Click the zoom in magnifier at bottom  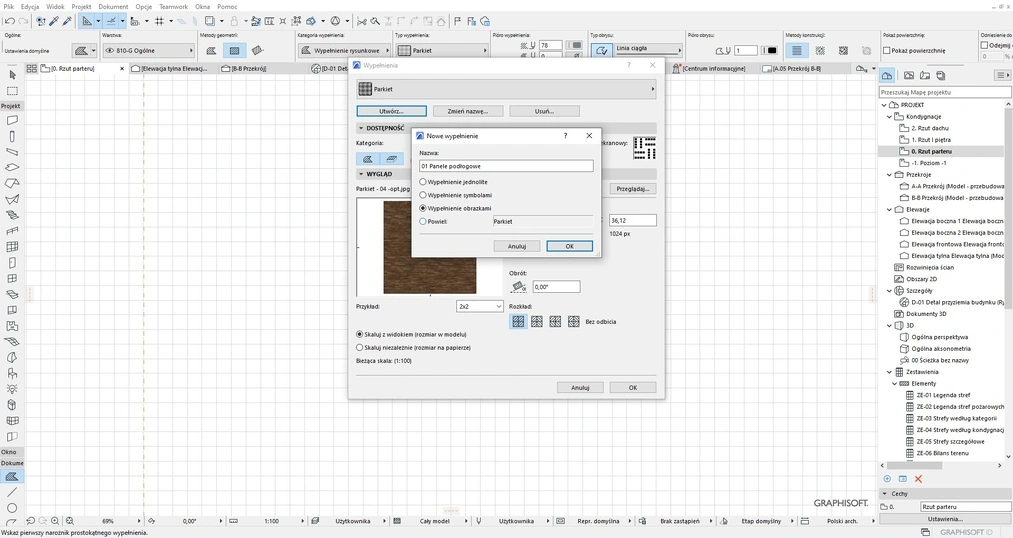(55, 521)
